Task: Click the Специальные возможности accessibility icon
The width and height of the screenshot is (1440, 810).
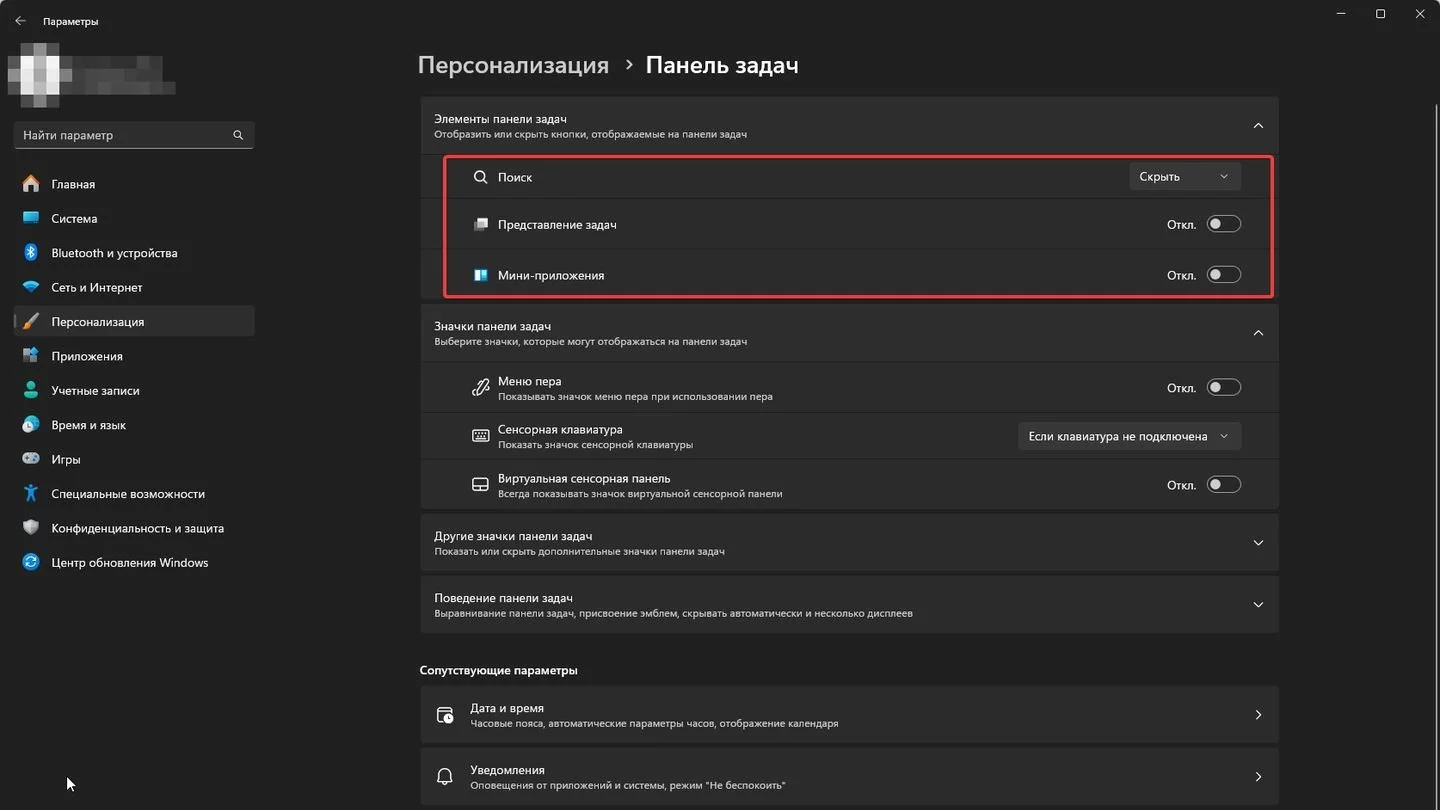Action: (x=31, y=493)
